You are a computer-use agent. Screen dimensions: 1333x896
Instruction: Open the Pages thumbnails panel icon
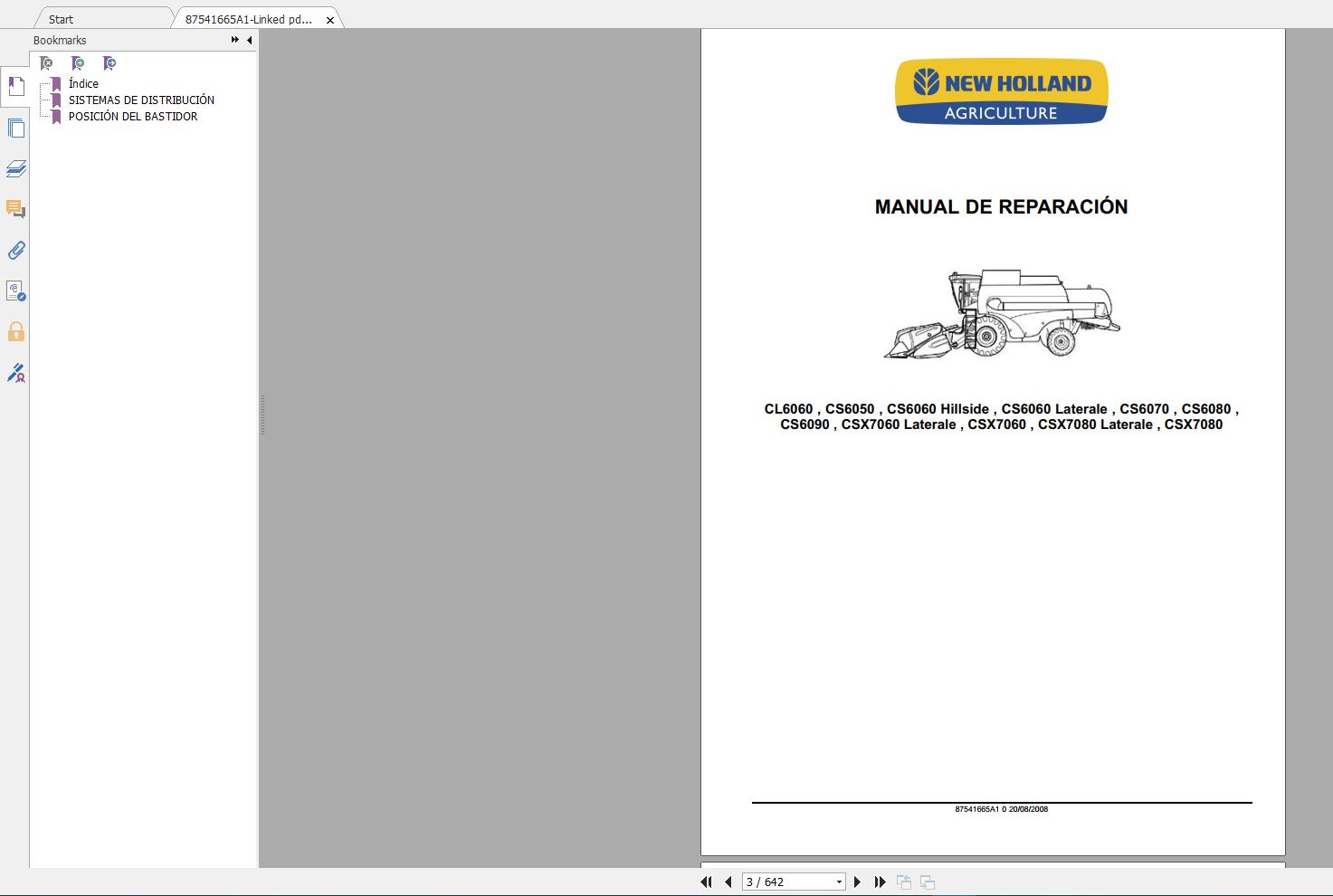[15, 129]
